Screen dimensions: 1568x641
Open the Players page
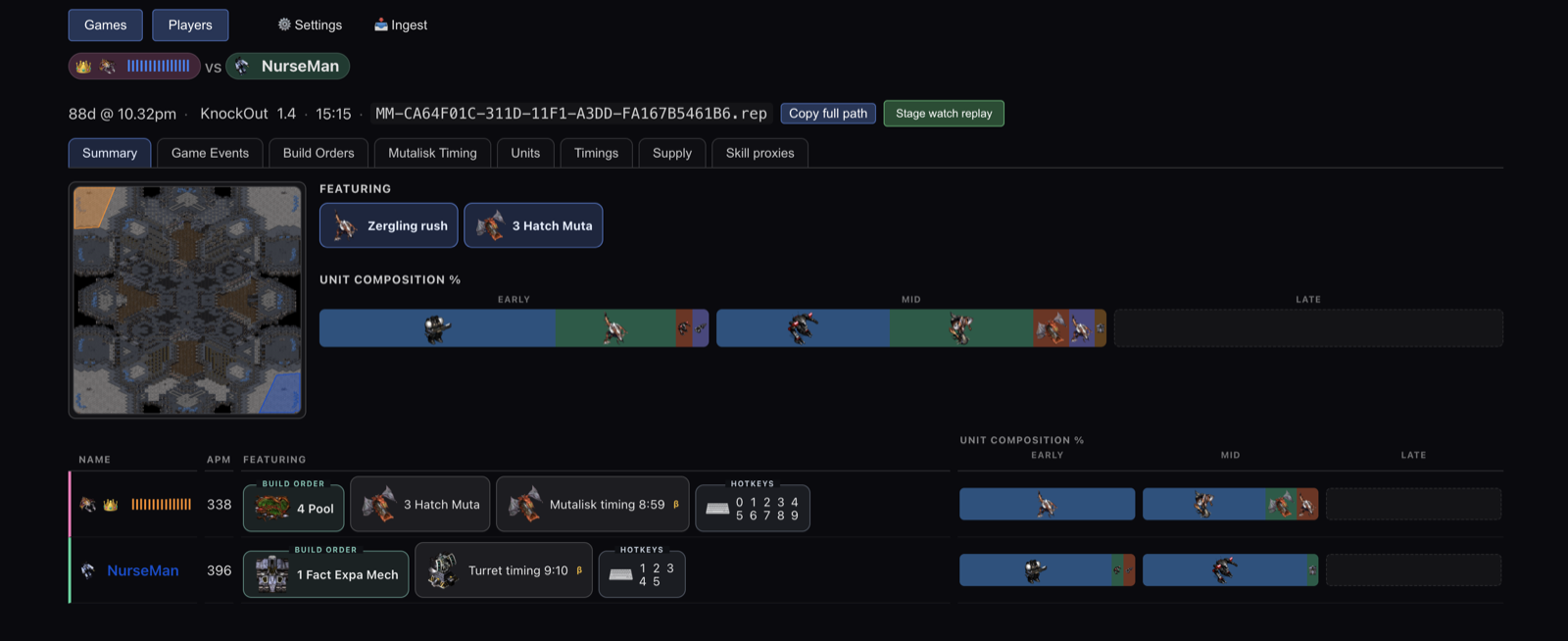point(190,25)
